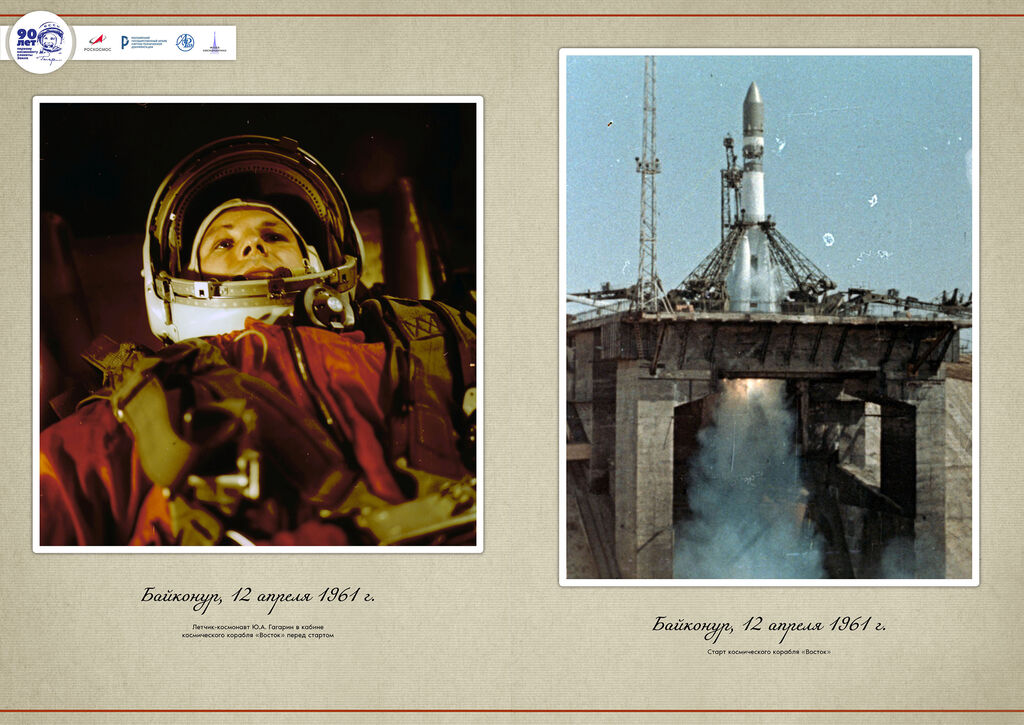Select the caption 'Летчик-космонавт Ю.А. Гагарин в кабине'
The height and width of the screenshot is (725, 1024).
click(x=257, y=627)
